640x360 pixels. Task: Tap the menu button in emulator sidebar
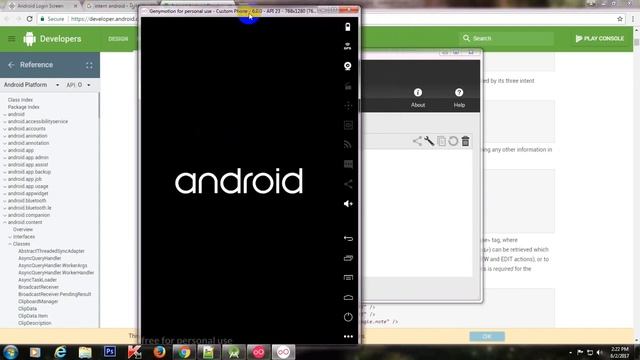348,278
